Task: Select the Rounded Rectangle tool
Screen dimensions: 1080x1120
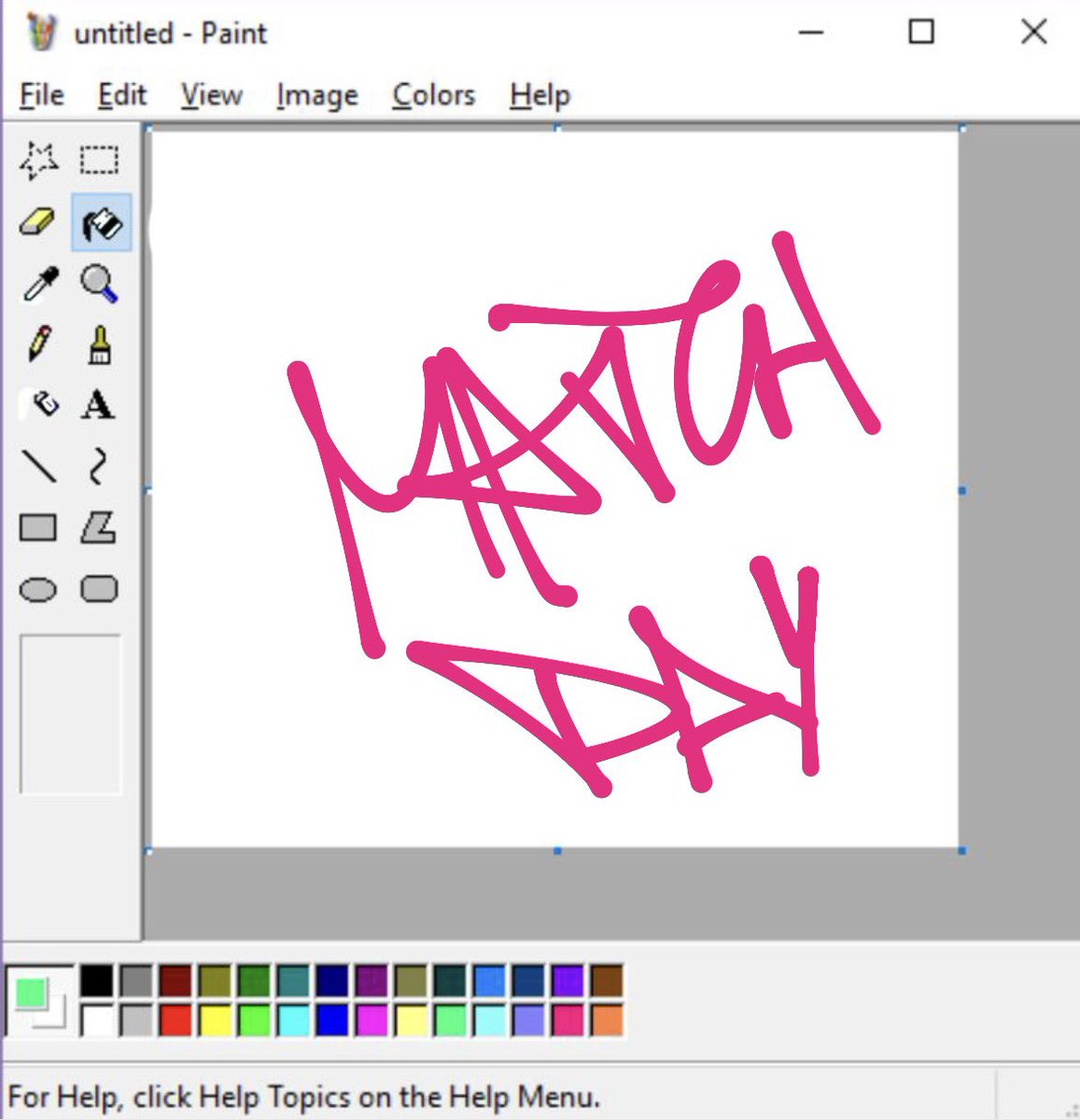Action: pyautogui.click(x=99, y=590)
